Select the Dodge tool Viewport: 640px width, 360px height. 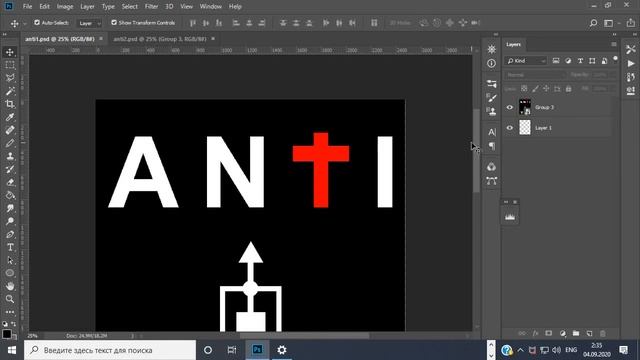click(x=10, y=222)
